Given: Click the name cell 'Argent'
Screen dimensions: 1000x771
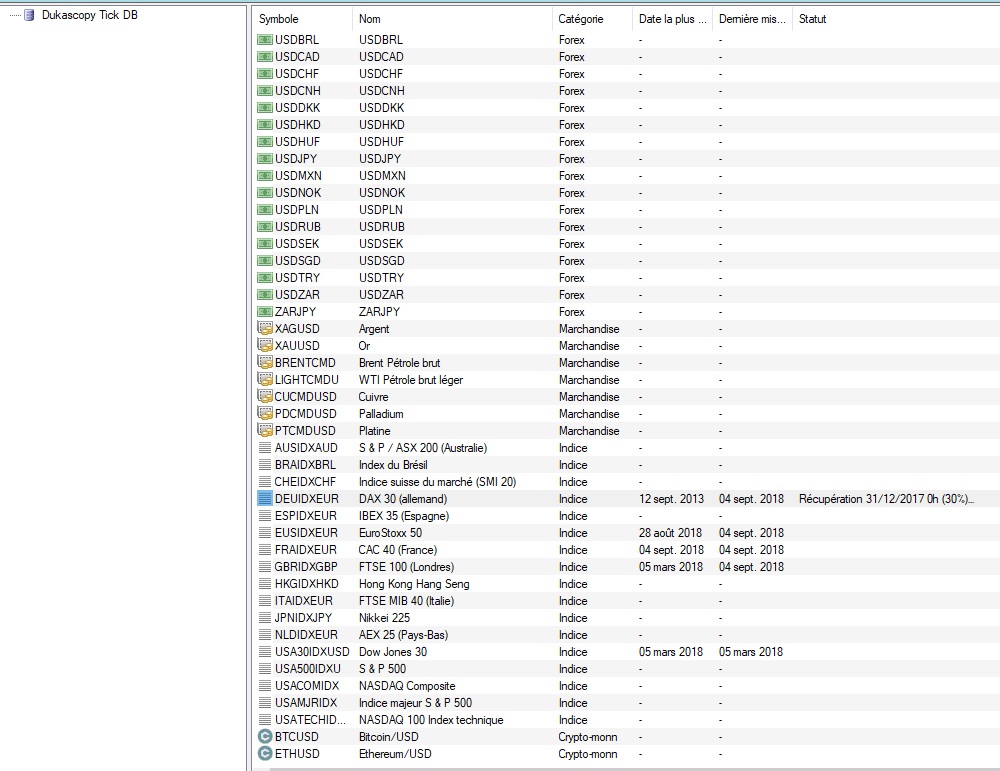Looking at the screenshot, I should pyautogui.click(x=374, y=329).
